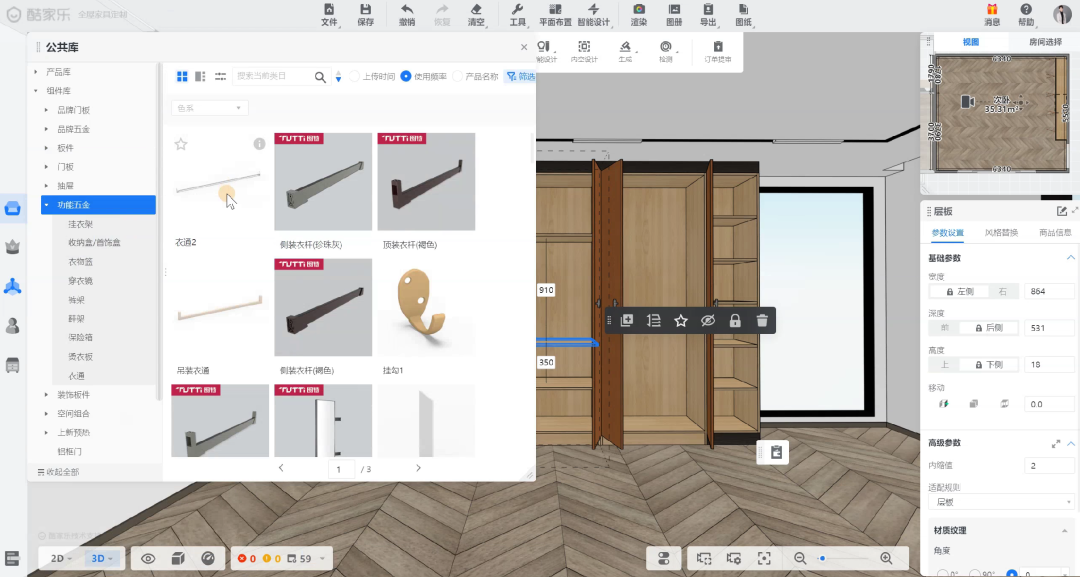Image resolution: width=1080 pixels, height=577 pixels.
Task: Click the 筛选 filter button
Action: 521,76
